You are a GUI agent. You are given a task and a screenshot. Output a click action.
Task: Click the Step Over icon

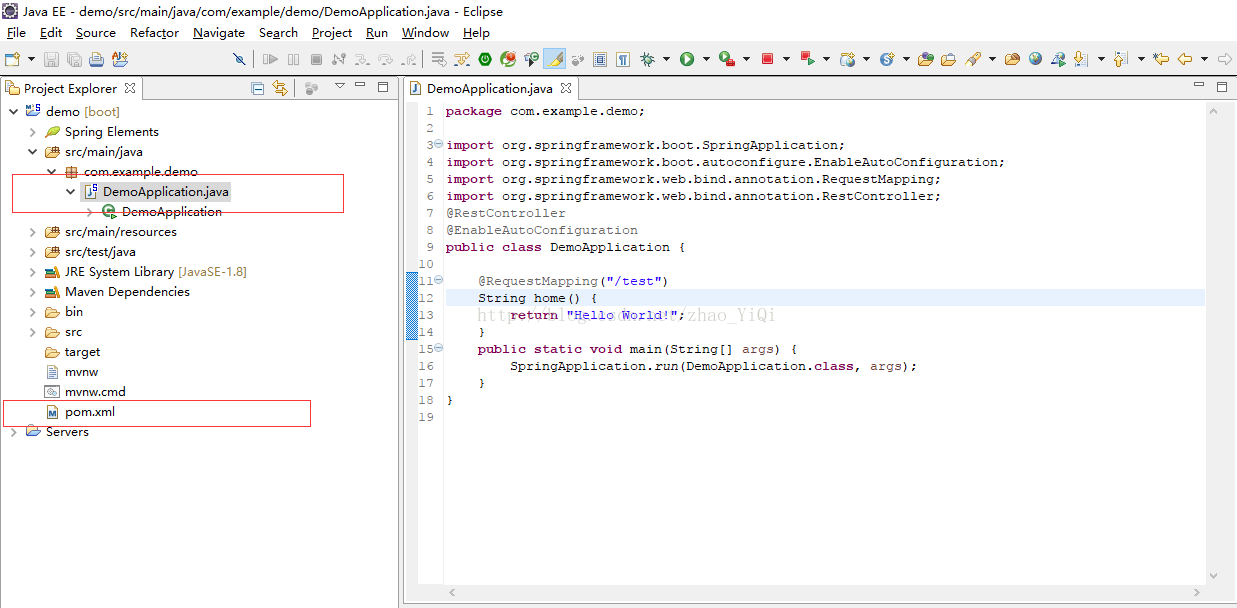(385, 59)
